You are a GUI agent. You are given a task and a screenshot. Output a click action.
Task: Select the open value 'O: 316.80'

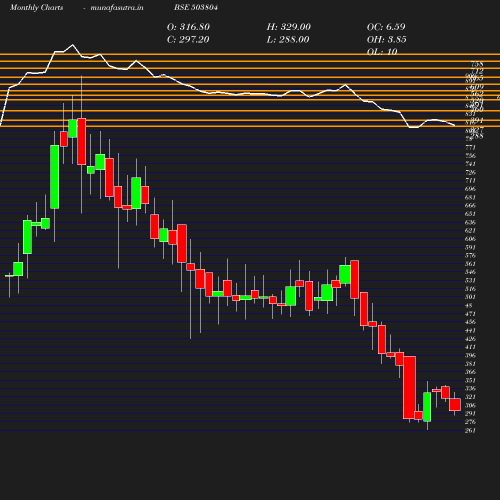point(188,27)
